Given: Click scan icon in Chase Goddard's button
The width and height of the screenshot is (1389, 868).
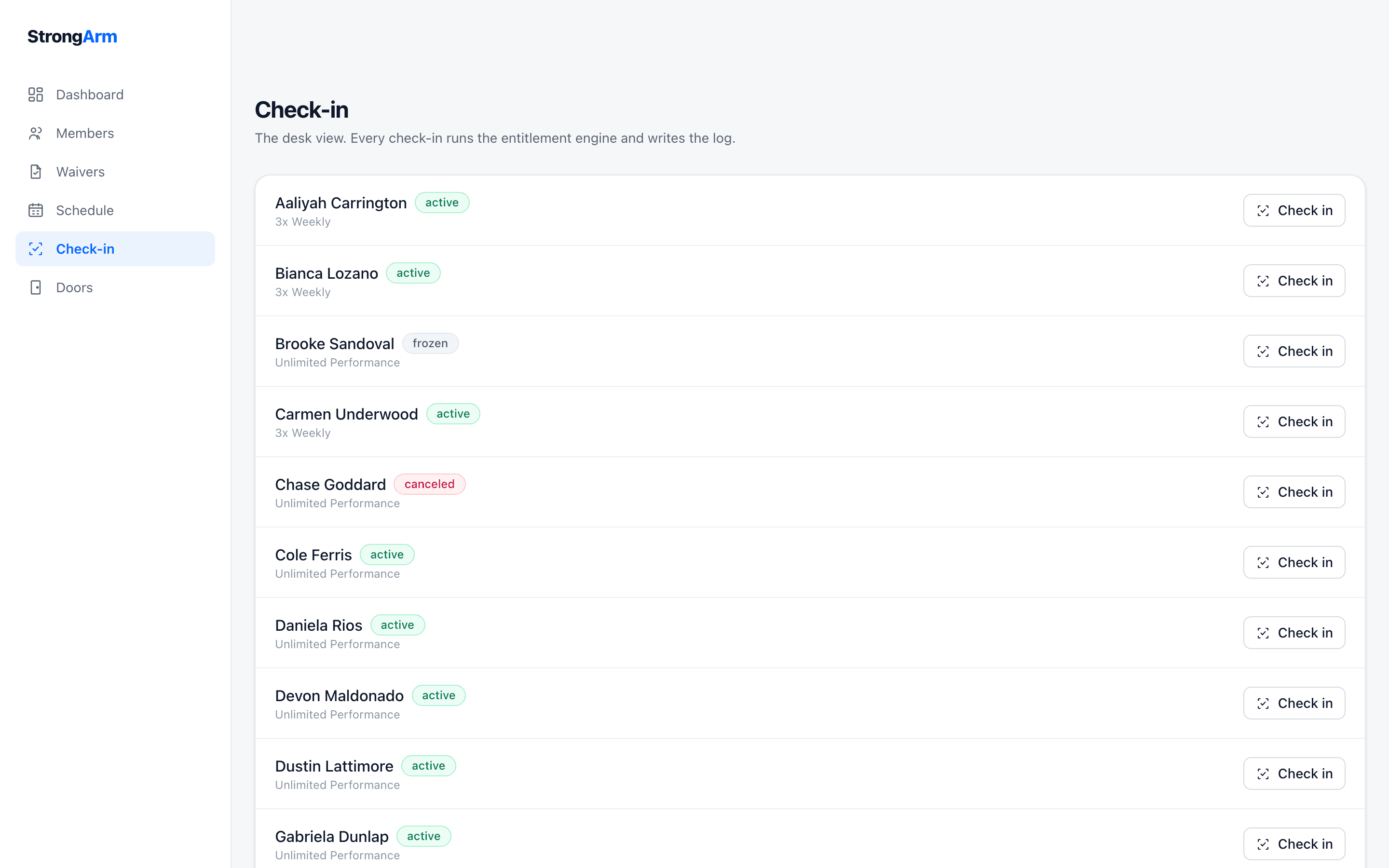Looking at the screenshot, I should pos(1263,492).
